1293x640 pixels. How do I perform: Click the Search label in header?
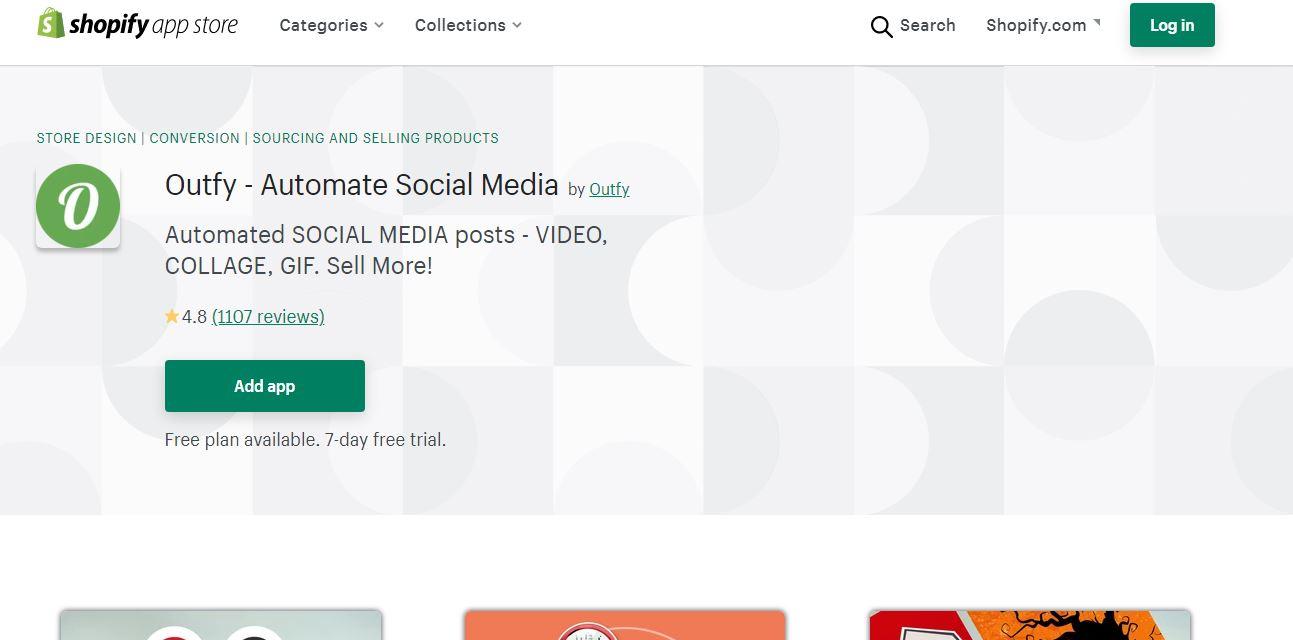point(927,25)
